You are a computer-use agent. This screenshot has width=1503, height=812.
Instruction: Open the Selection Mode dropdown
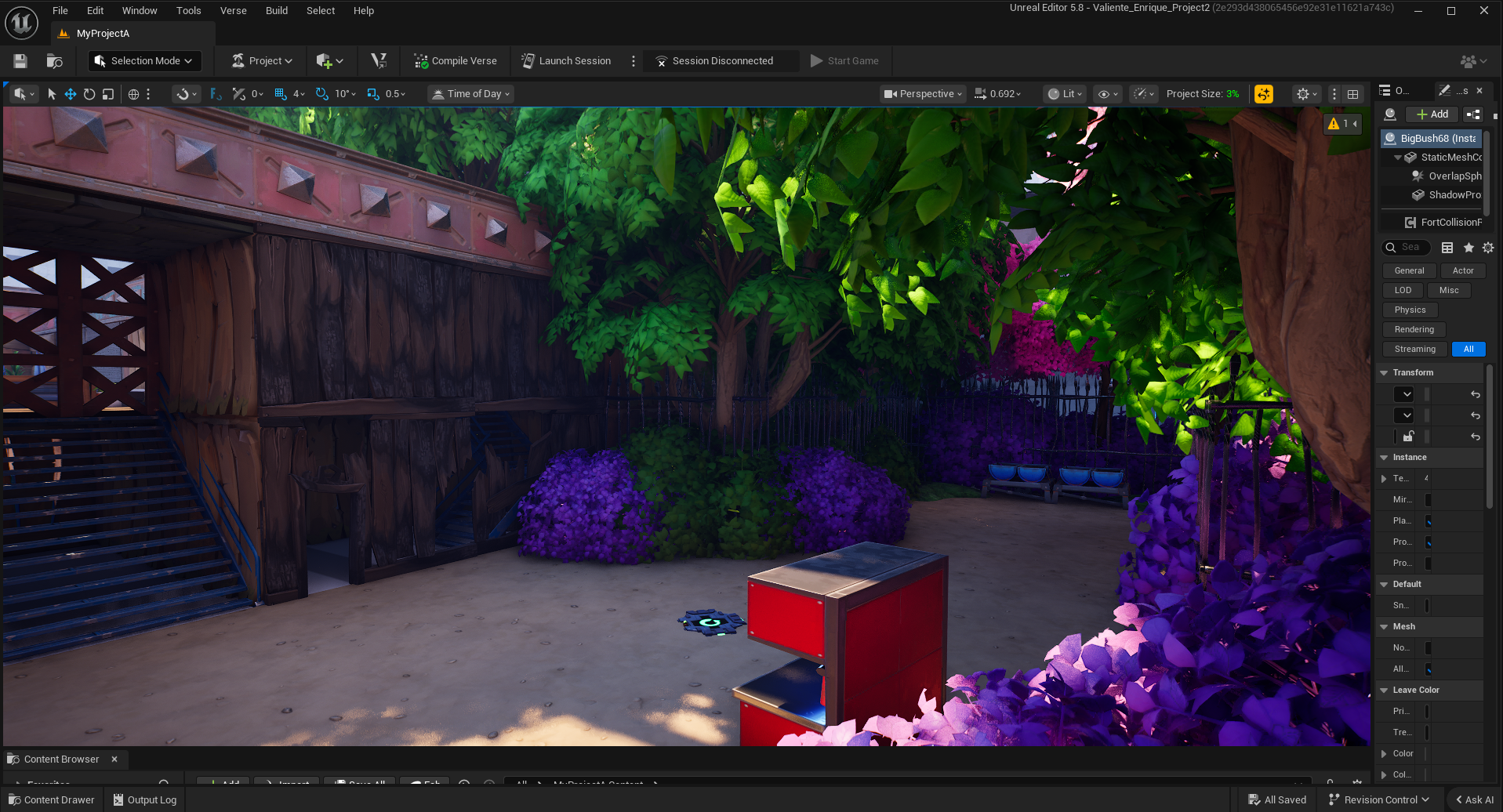click(144, 61)
